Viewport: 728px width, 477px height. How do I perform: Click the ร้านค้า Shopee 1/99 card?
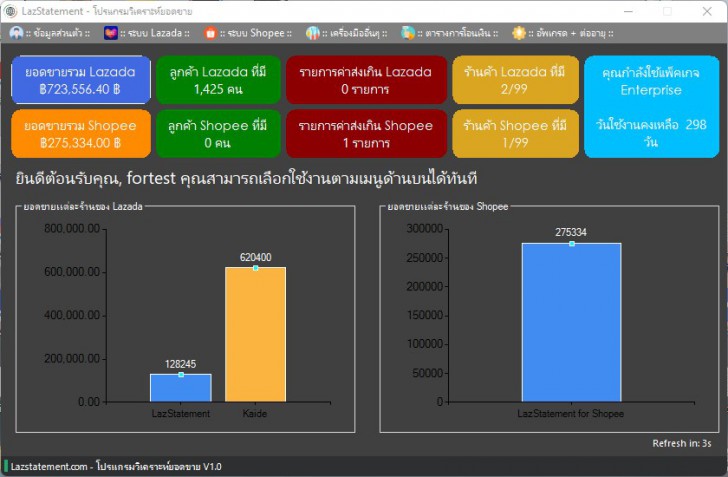515,134
